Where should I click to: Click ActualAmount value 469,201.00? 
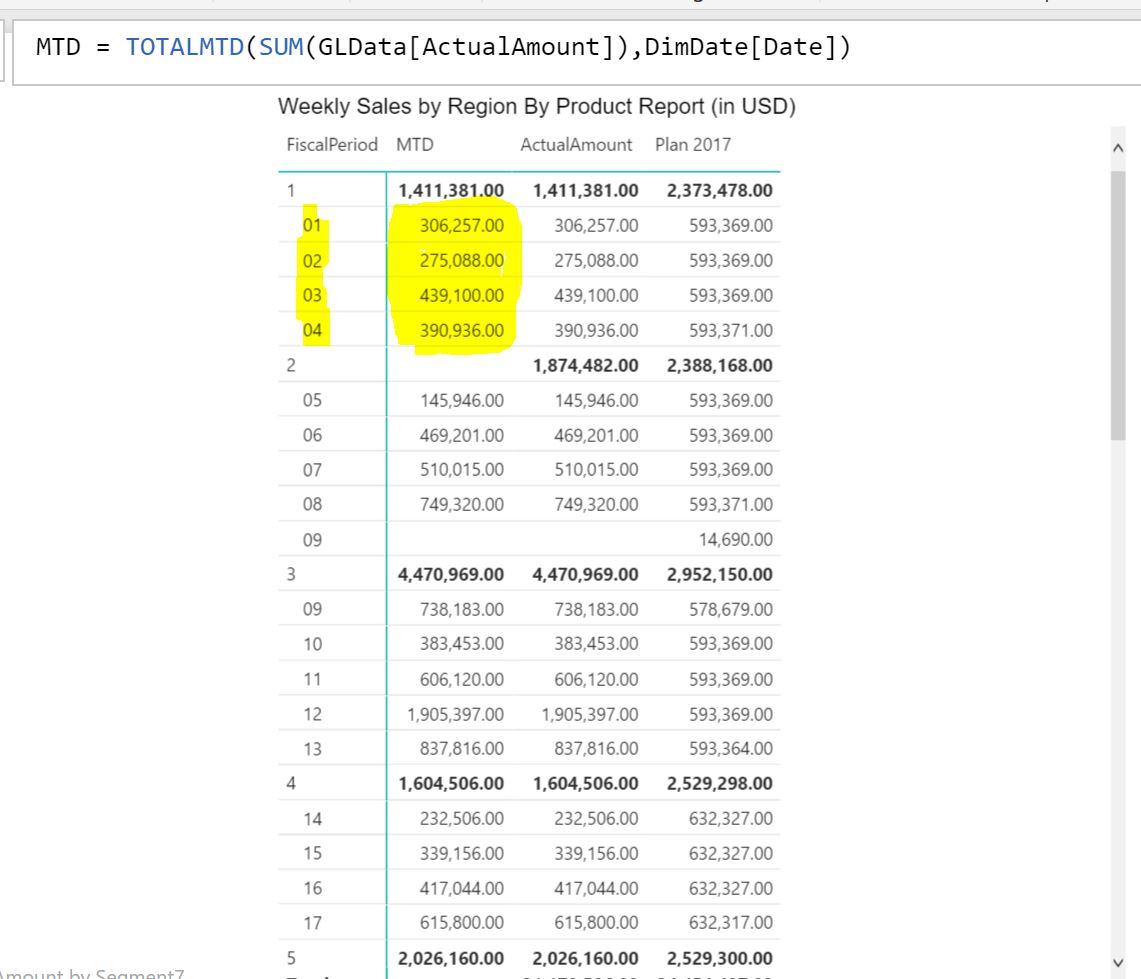pyautogui.click(x=596, y=435)
